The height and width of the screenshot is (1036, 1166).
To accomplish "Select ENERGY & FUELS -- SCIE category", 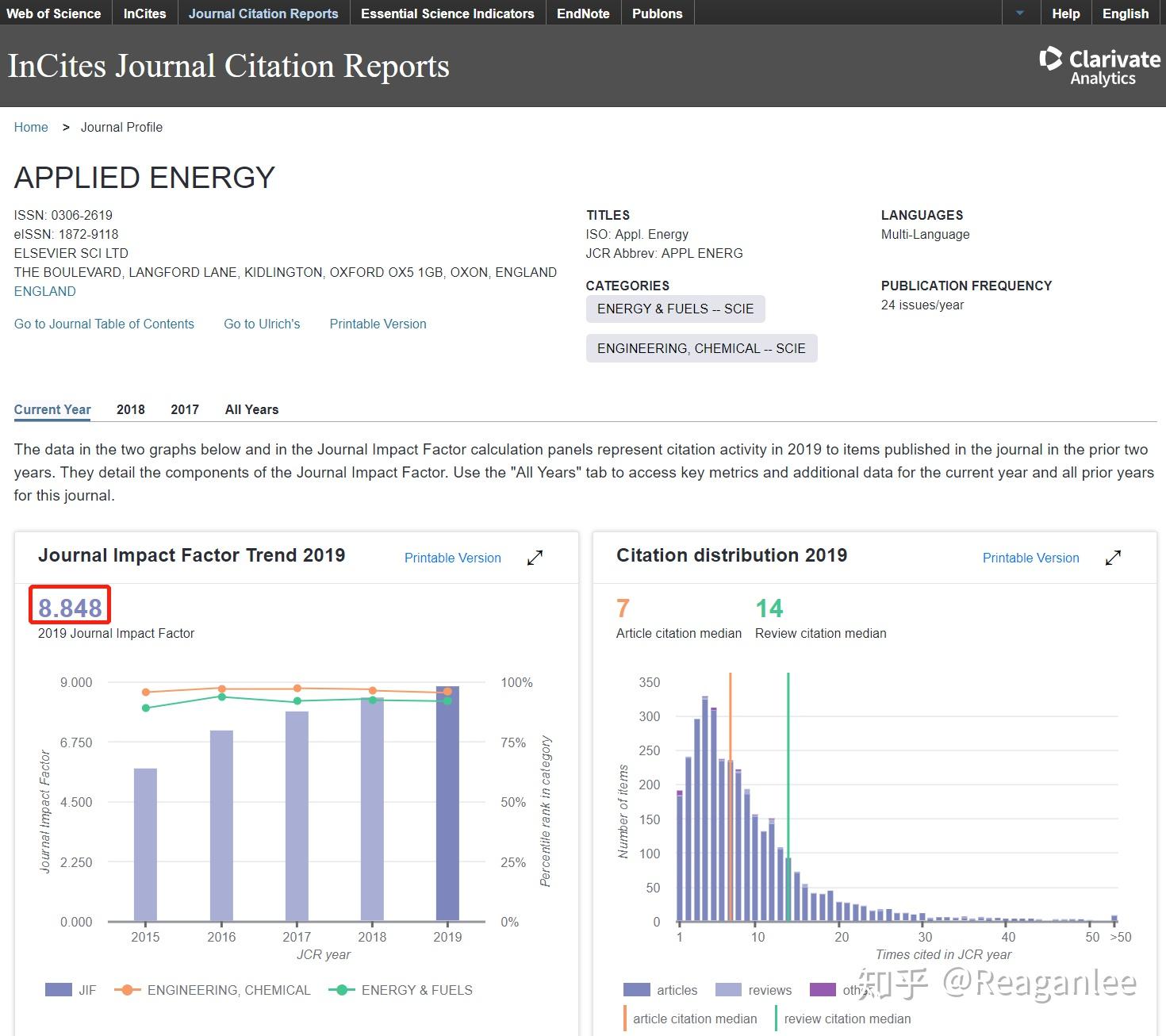I will tap(675, 309).
